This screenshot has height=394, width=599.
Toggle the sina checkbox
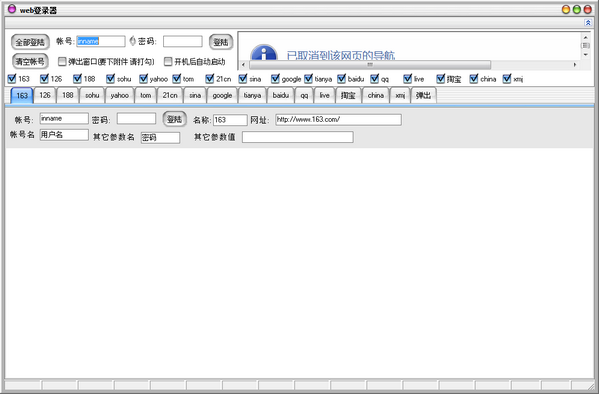click(243, 79)
